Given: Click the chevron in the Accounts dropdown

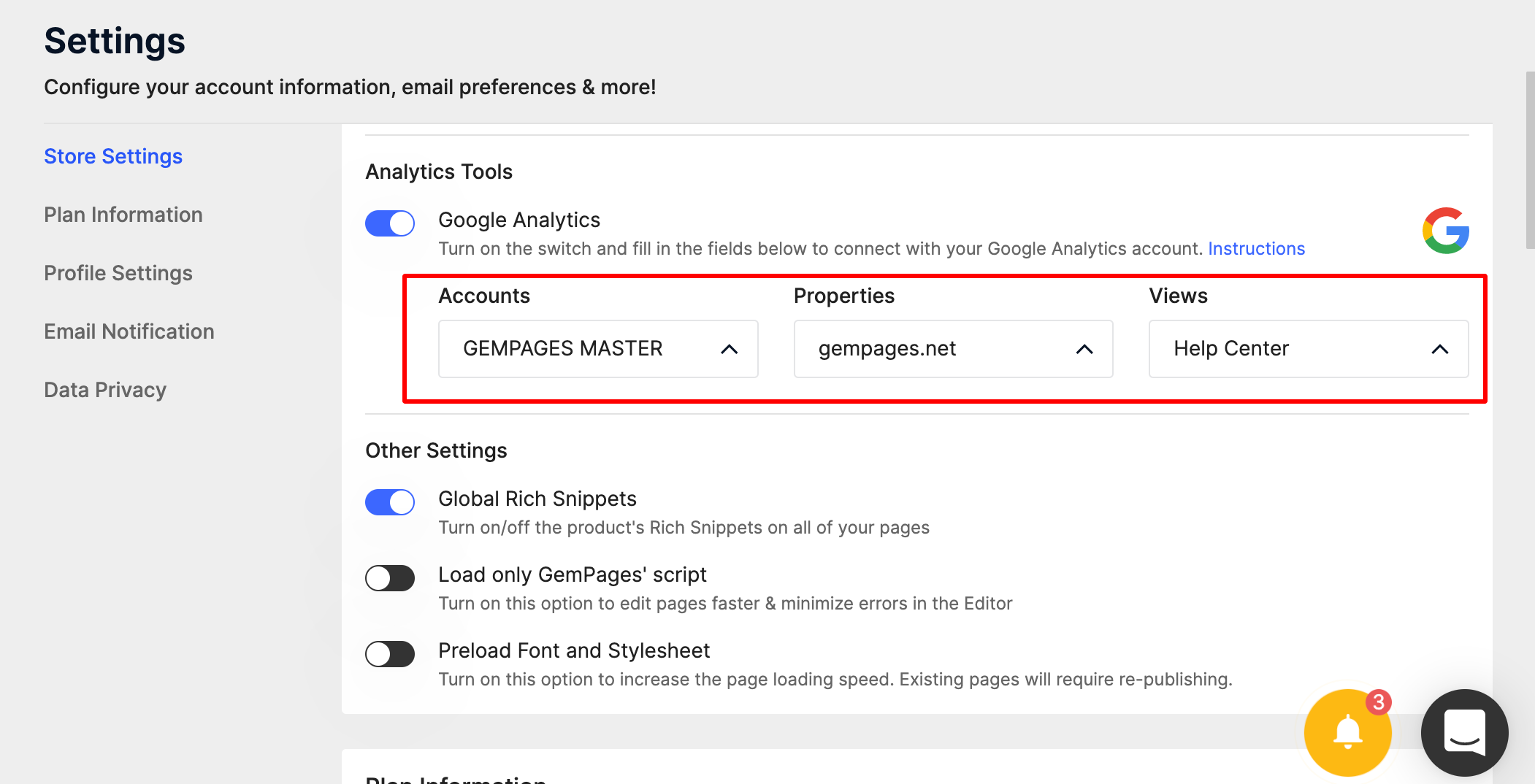Looking at the screenshot, I should click(729, 350).
